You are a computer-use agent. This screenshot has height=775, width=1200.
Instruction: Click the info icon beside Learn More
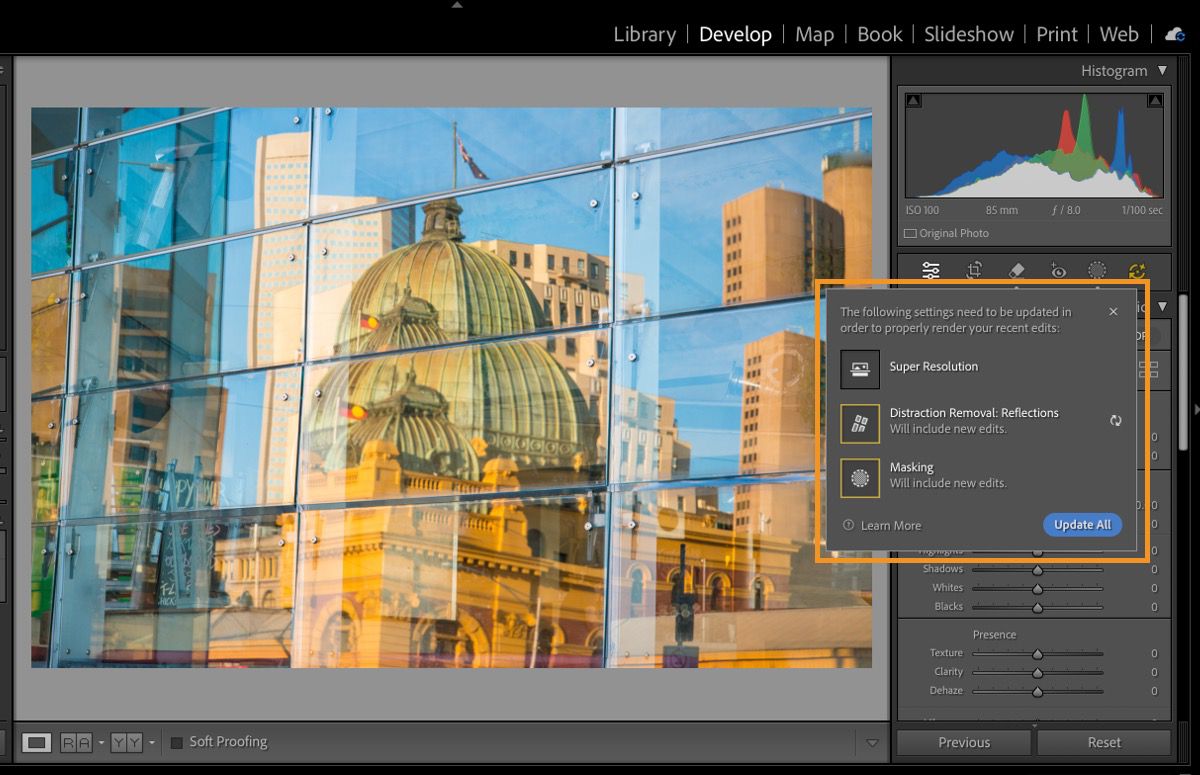[x=848, y=525]
